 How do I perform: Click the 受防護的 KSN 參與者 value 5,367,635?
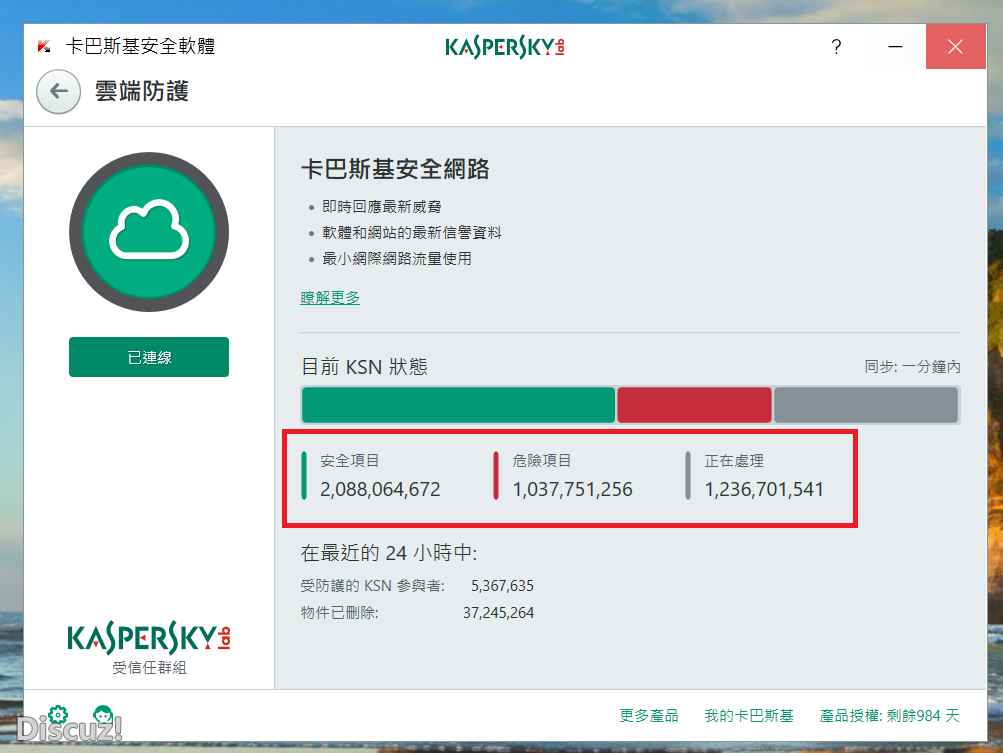point(502,585)
